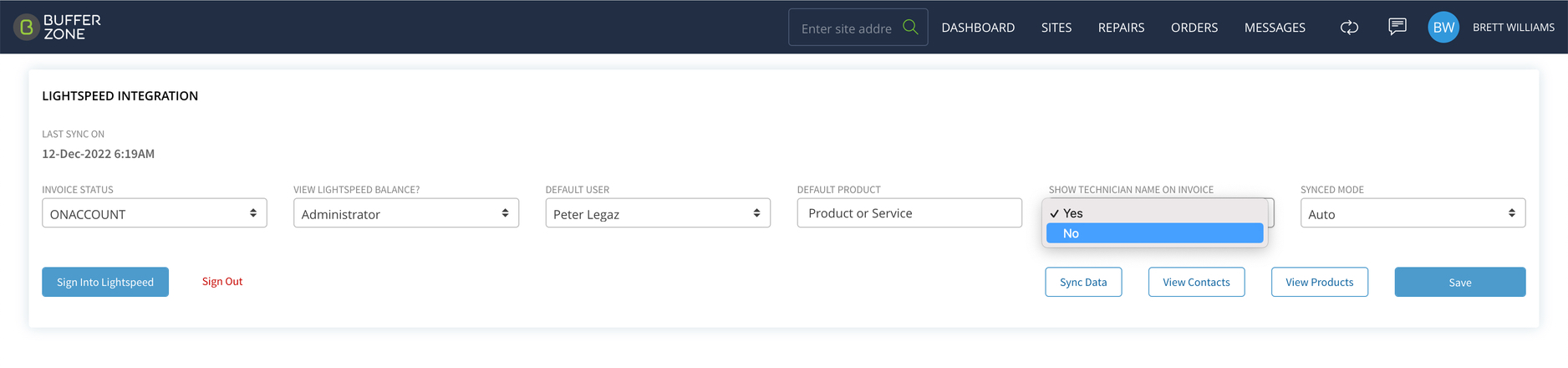The width and height of the screenshot is (1568, 368).
Task: Click the Sign Into Lightspeed button
Action: pos(105,282)
